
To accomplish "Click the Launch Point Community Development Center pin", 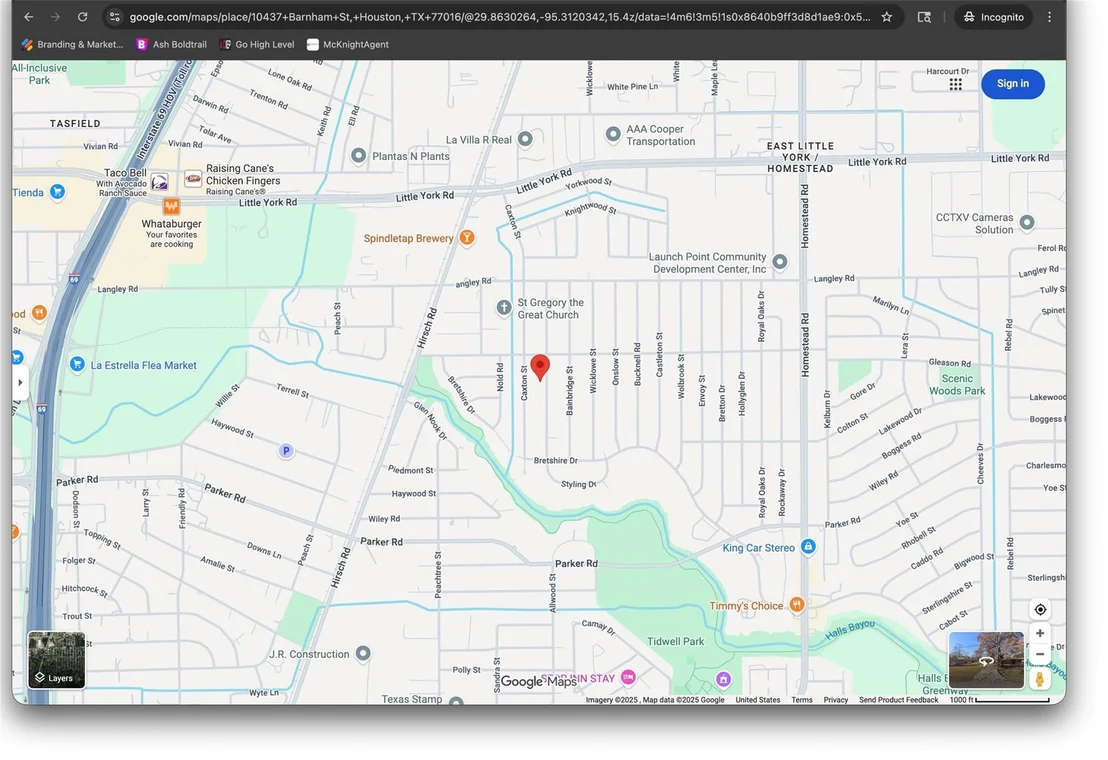I will [779, 262].
